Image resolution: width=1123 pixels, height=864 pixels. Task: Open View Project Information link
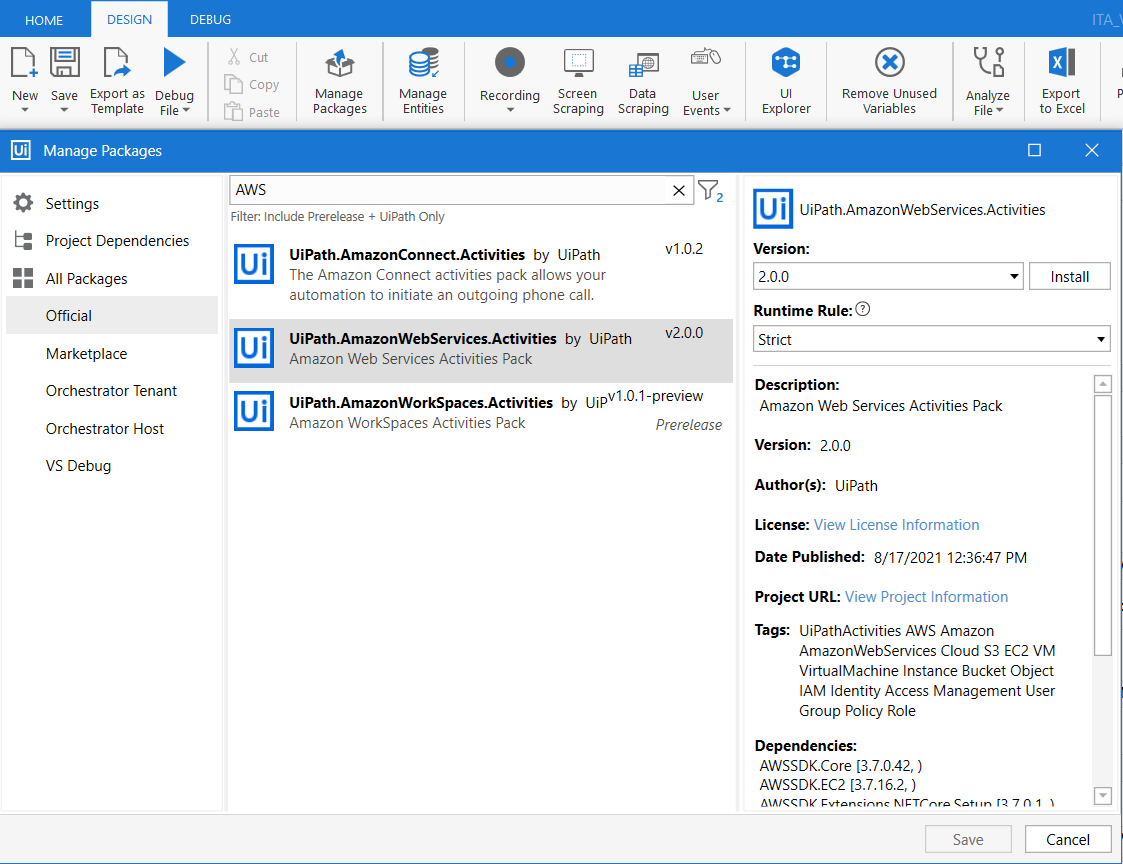coord(926,597)
